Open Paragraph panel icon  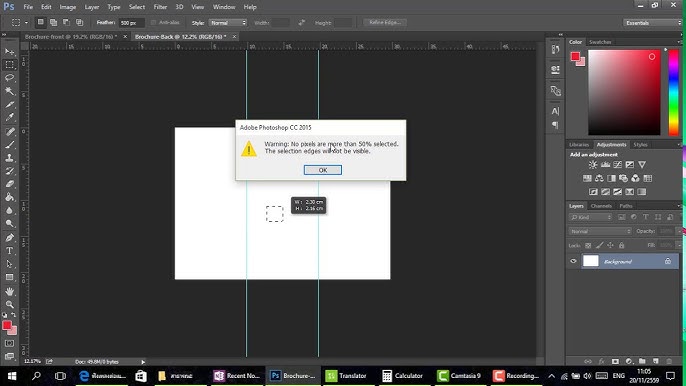click(555, 125)
